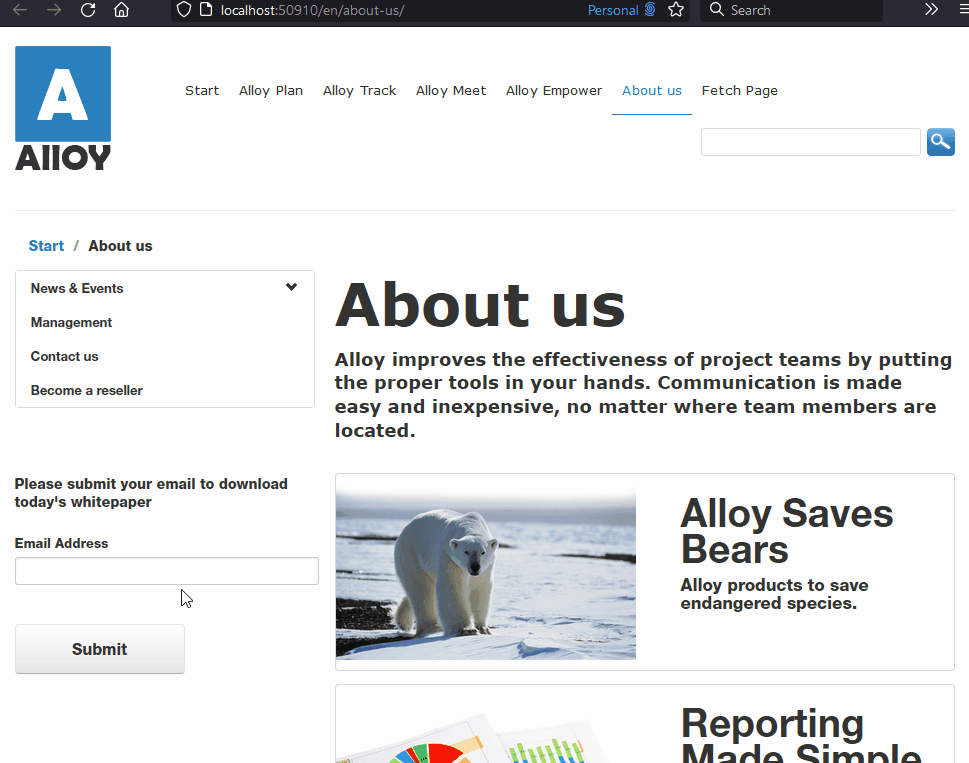Image resolution: width=969 pixels, height=763 pixels.
Task: Open the browser hamburger menu
Action: pos(964,10)
